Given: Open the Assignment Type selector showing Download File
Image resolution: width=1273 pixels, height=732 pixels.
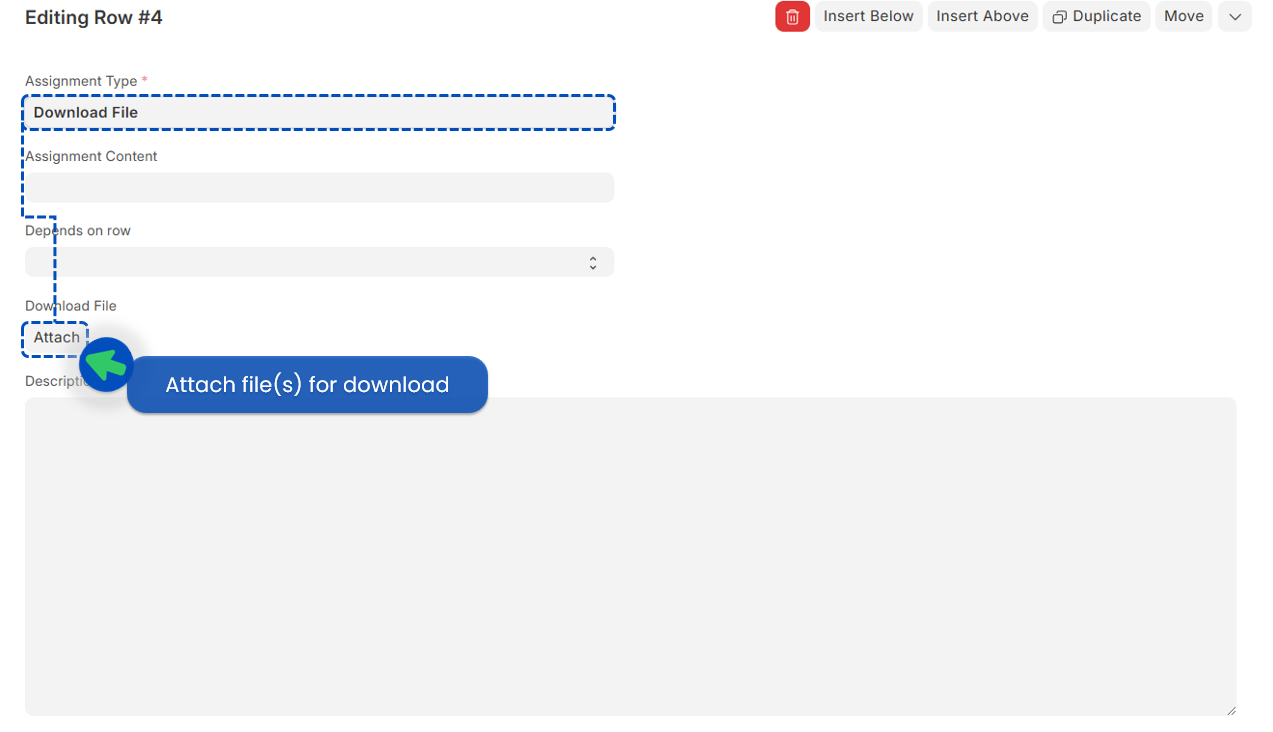Looking at the screenshot, I should point(319,112).
